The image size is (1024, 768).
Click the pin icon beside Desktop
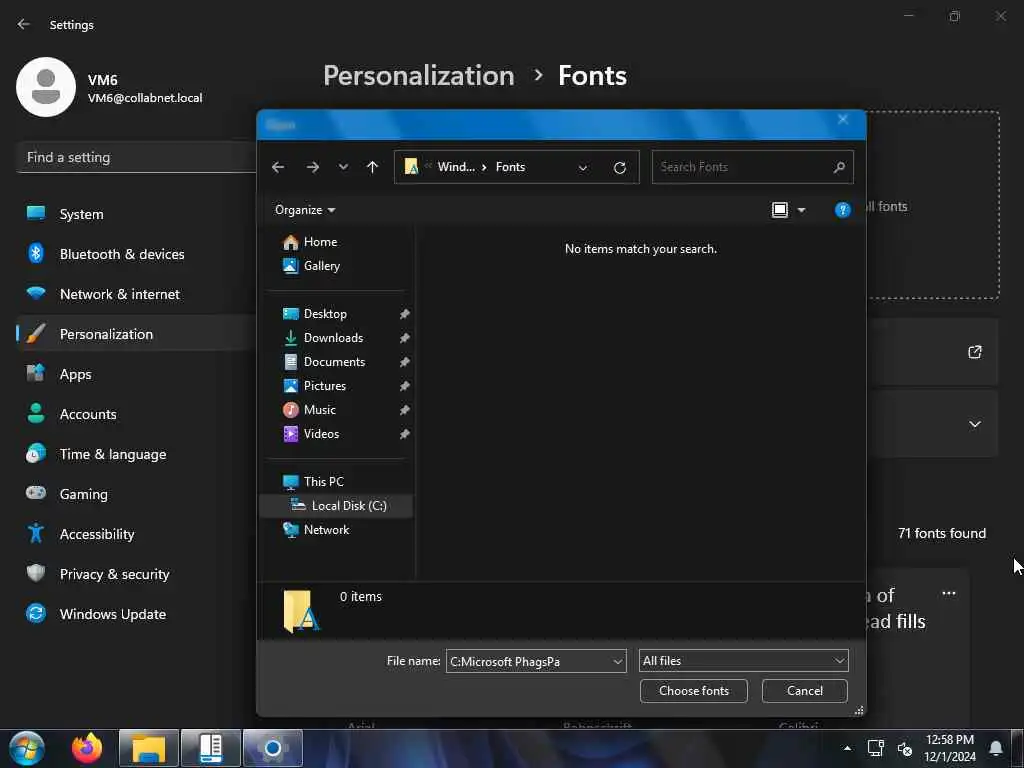404,314
